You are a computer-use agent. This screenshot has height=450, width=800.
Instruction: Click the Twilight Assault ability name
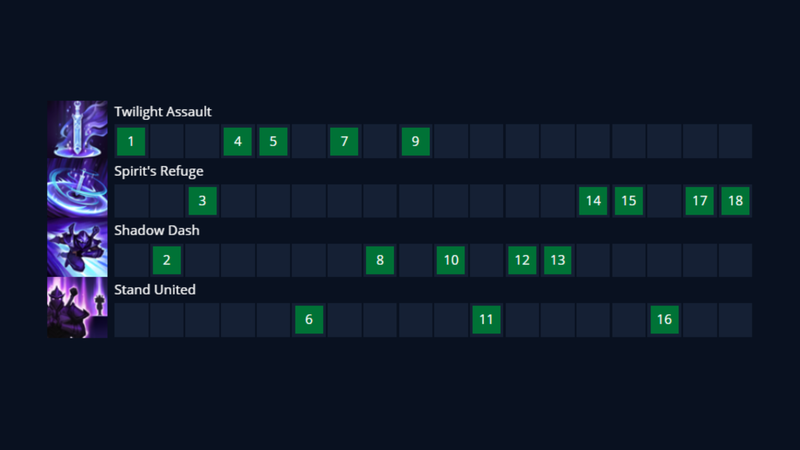click(163, 112)
